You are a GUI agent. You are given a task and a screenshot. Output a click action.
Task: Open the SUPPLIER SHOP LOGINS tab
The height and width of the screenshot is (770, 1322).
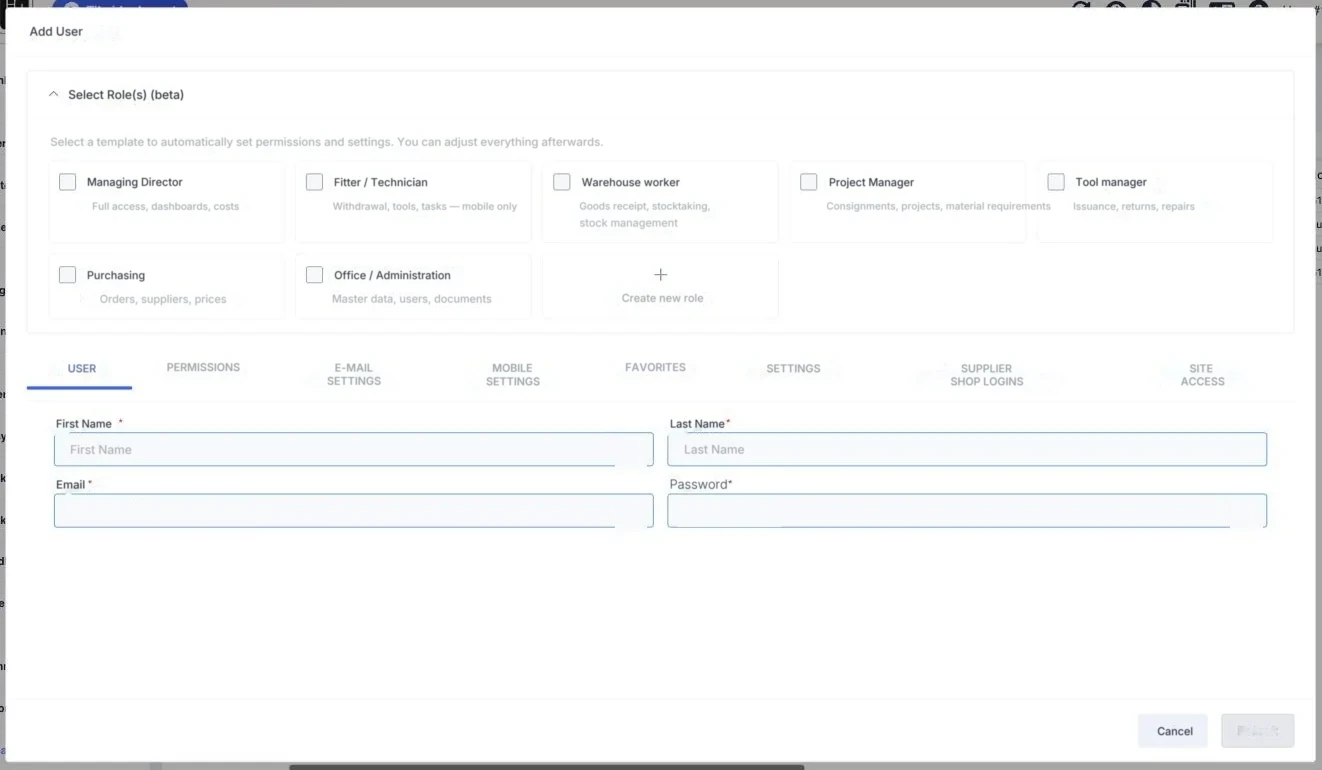coord(987,375)
